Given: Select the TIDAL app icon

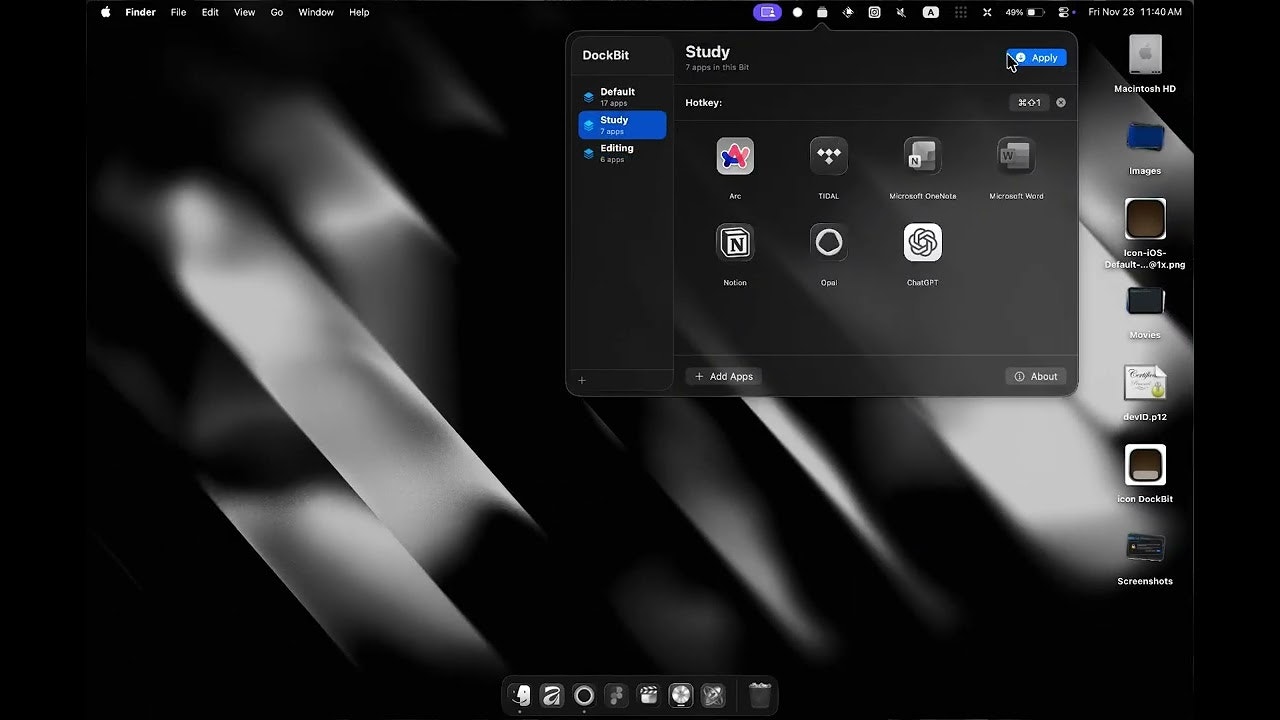Looking at the screenshot, I should 828,156.
